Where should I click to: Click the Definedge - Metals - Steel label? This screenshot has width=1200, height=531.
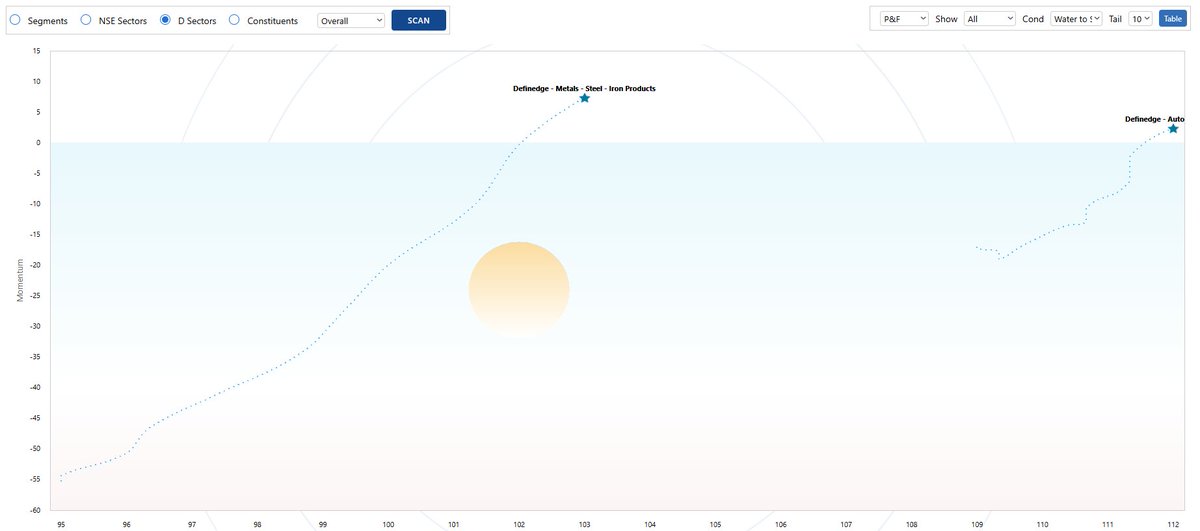click(x=584, y=88)
